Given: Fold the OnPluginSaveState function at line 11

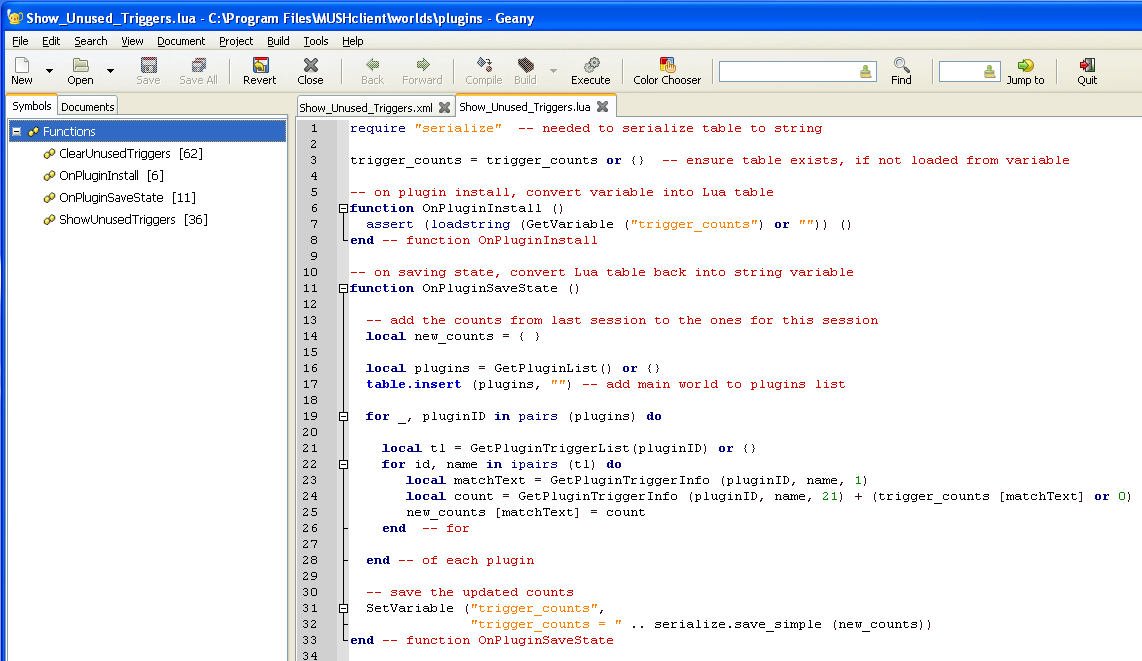Looking at the screenshot, I should coord(343,288).
